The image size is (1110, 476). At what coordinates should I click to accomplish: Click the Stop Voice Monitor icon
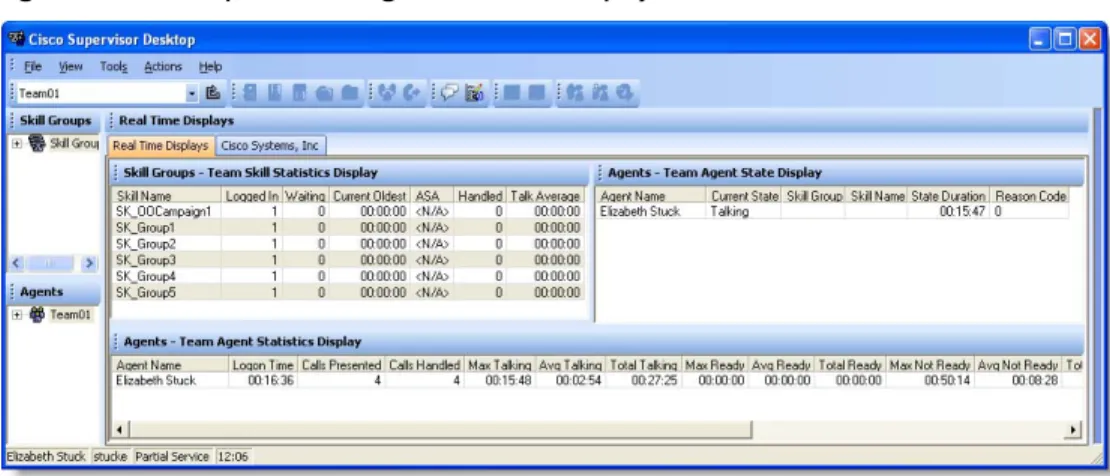(x=598, y=93)
